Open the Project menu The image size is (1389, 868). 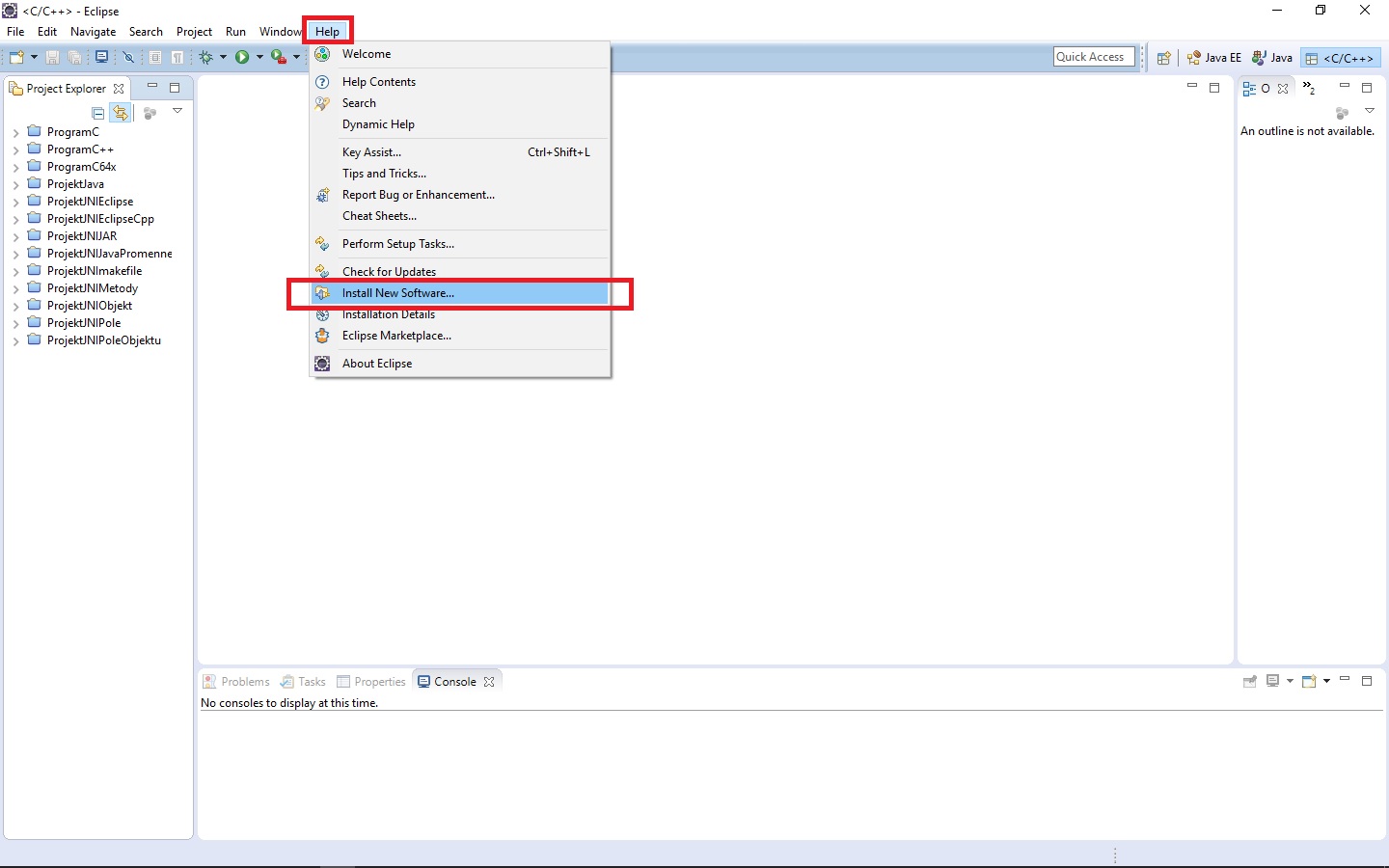pos(194,32)
